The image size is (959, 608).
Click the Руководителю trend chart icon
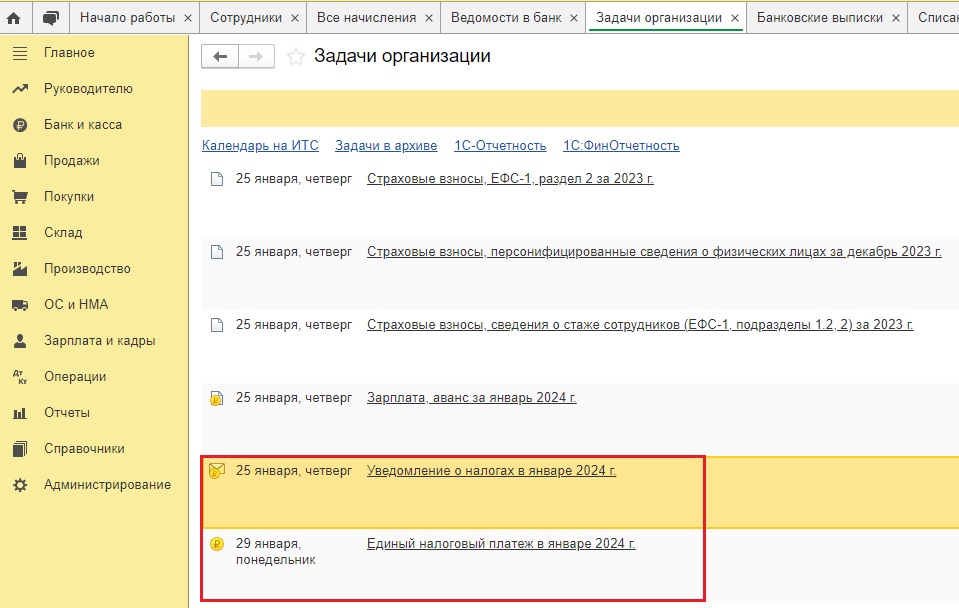[20, 89]
